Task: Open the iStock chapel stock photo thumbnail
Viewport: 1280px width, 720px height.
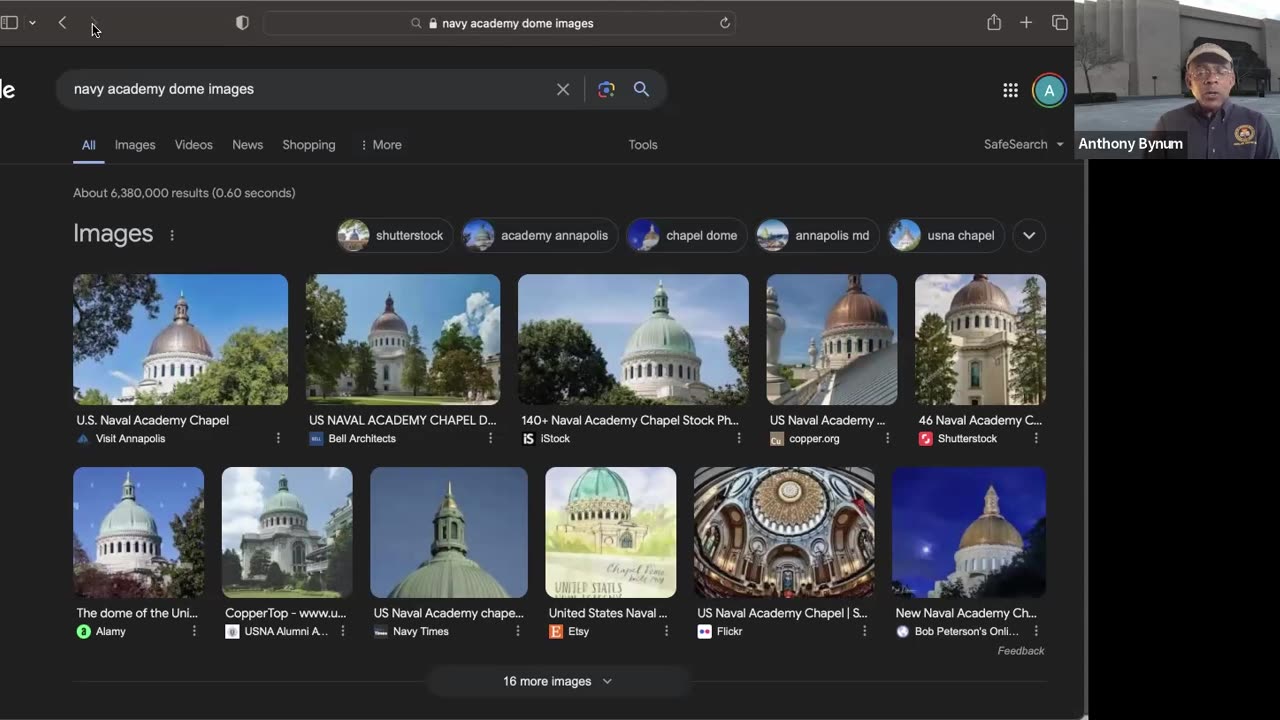Action: coord(633,339)
